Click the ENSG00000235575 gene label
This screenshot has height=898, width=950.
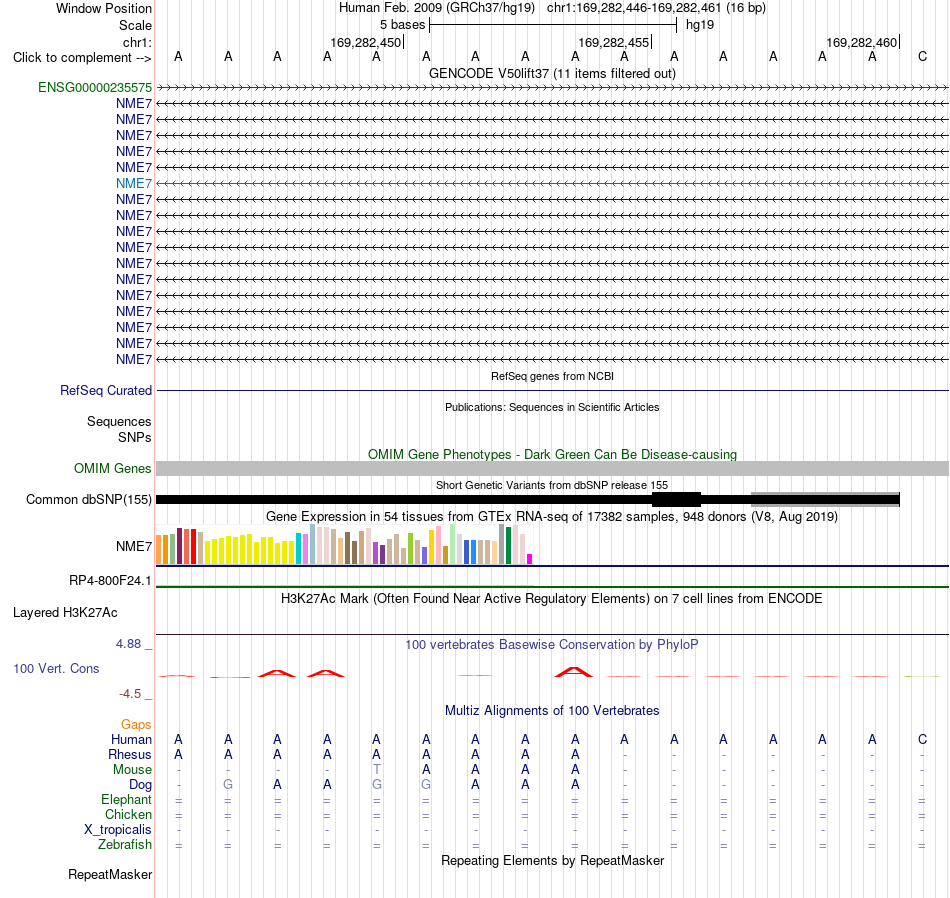coord(95,88)
